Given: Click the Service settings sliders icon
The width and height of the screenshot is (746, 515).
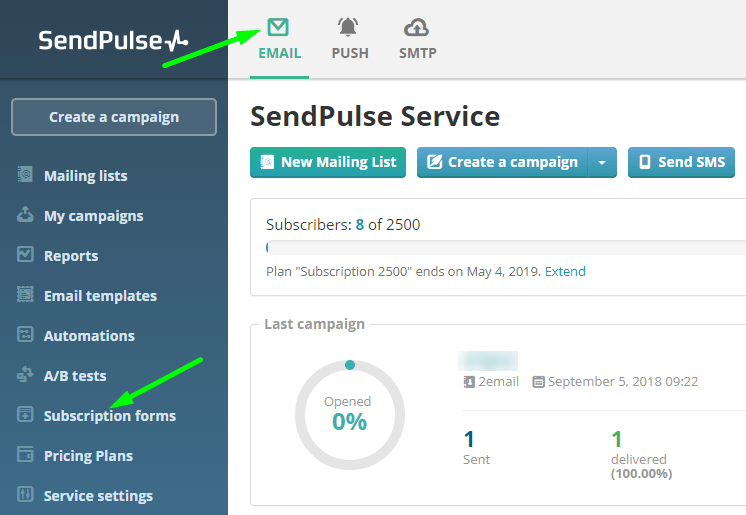Looking at the screenshot, I should pyautogui.click(x=26, y=495).
